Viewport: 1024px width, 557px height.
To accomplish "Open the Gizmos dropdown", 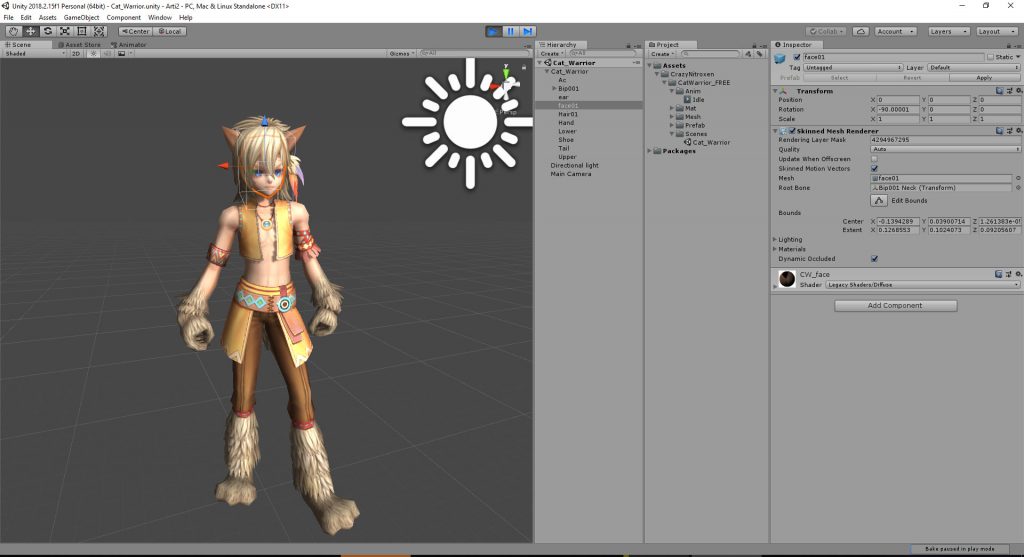I will coord(402,54).
